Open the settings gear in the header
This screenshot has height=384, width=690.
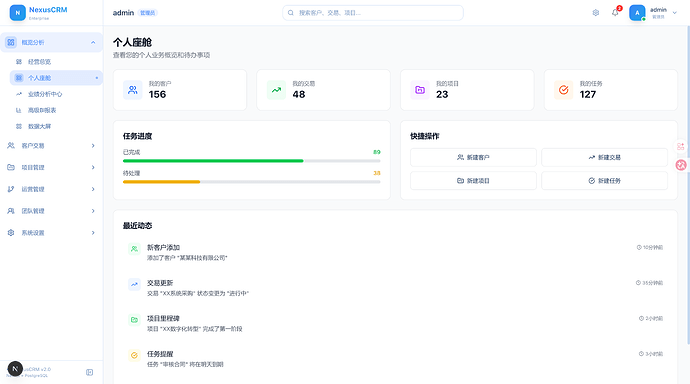pyautogui.click(x=595, y=13)
